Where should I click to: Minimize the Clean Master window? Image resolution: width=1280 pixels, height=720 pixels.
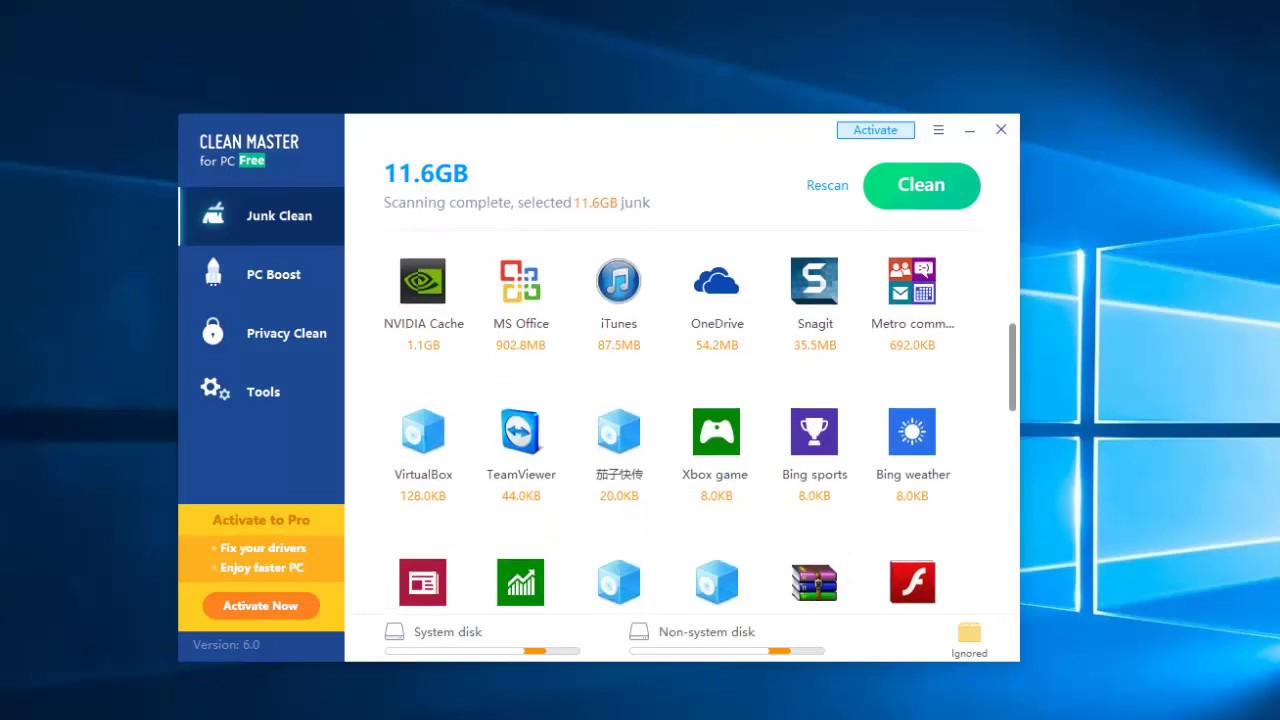[x=969, y=130]
